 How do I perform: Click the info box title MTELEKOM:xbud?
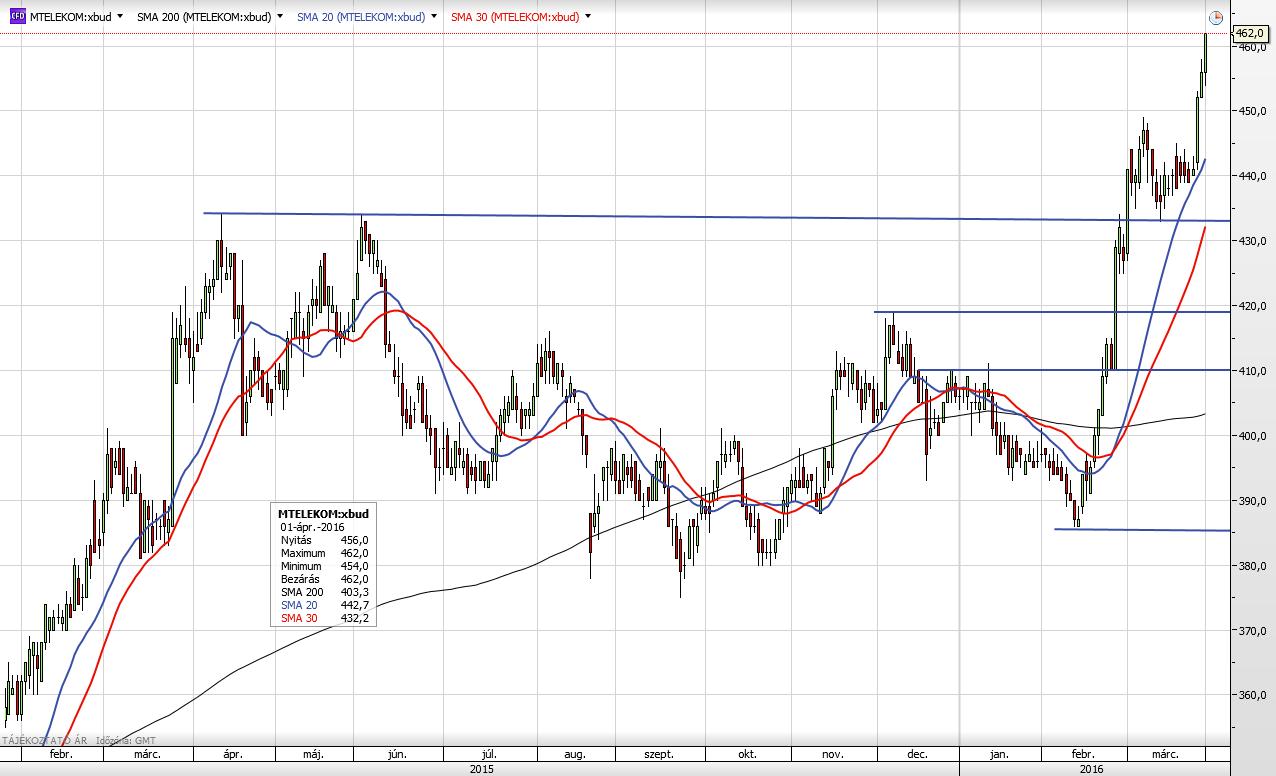(323, 513)
